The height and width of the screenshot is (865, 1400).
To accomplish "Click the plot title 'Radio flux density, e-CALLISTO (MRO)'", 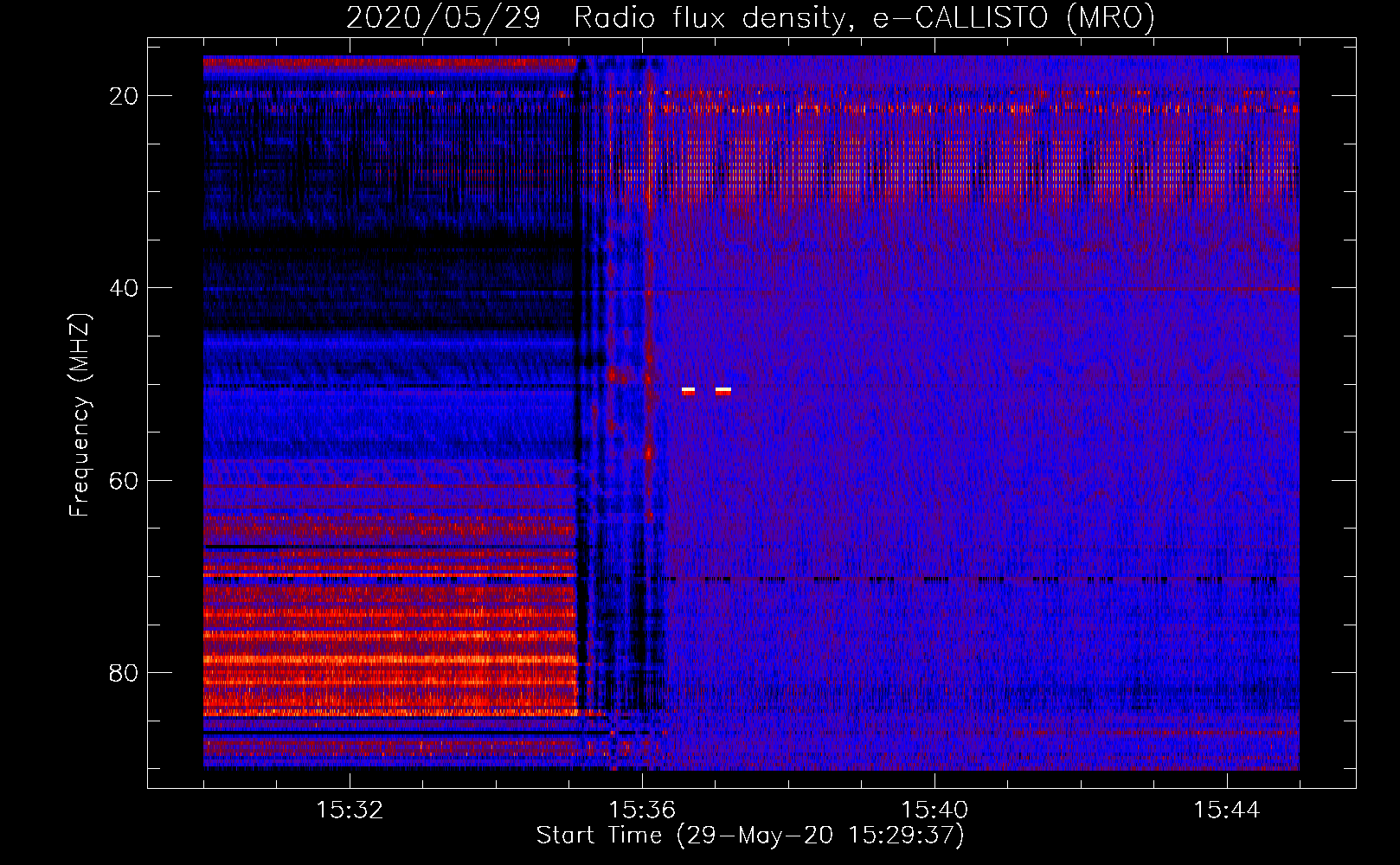I will click(864, 18).
